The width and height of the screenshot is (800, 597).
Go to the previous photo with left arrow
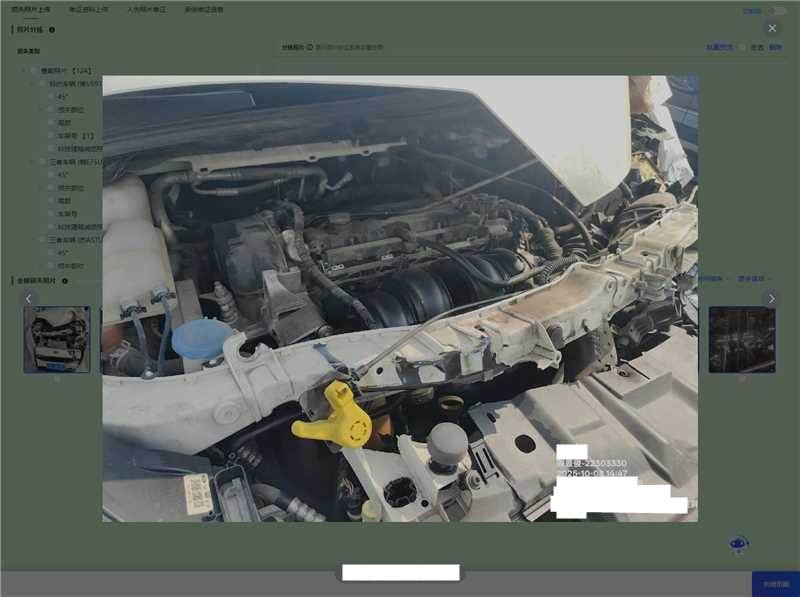coord(28,298)
